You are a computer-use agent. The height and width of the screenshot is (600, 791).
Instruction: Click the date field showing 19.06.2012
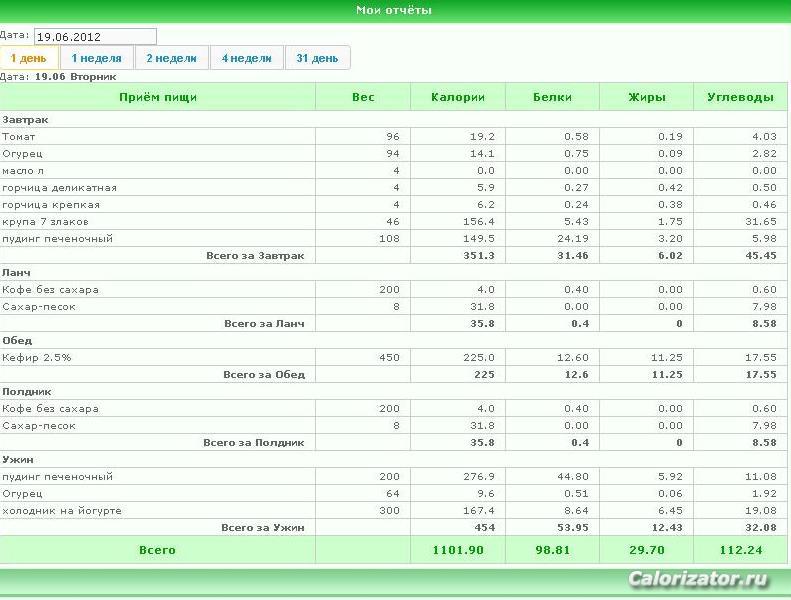[x=95, y=36]
